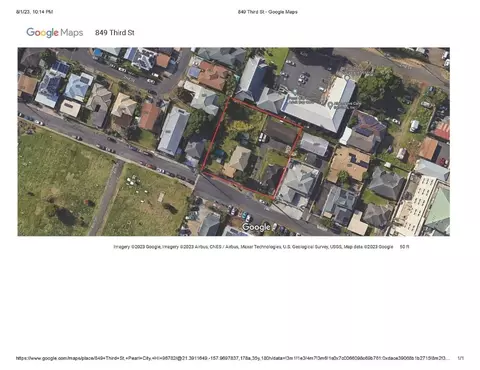The height and width of the screenshot is (370, 480).
Task: Click the aerial satellite map image
Action: (x=234, y=142)
